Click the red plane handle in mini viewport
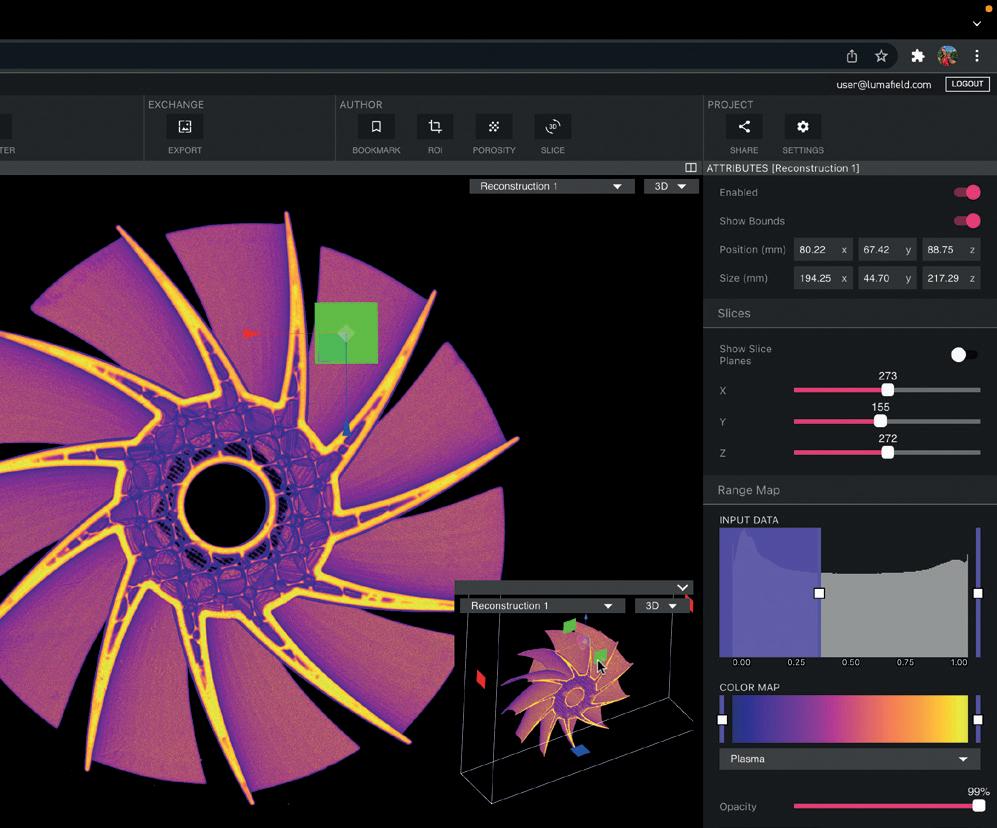The width and height of the screenshot is (997, 828). [x=481, y=679]
